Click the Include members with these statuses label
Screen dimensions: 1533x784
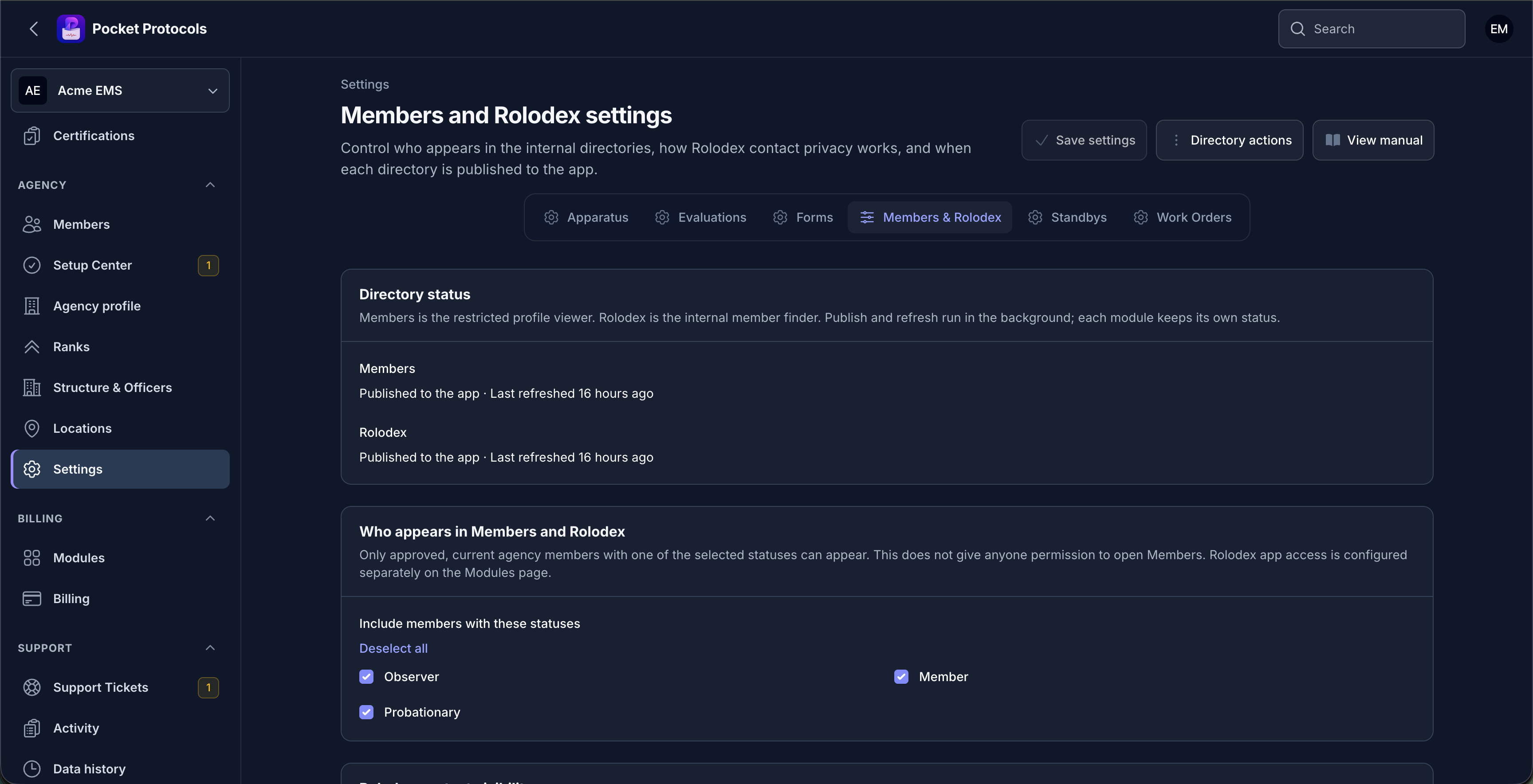point(470,623)
